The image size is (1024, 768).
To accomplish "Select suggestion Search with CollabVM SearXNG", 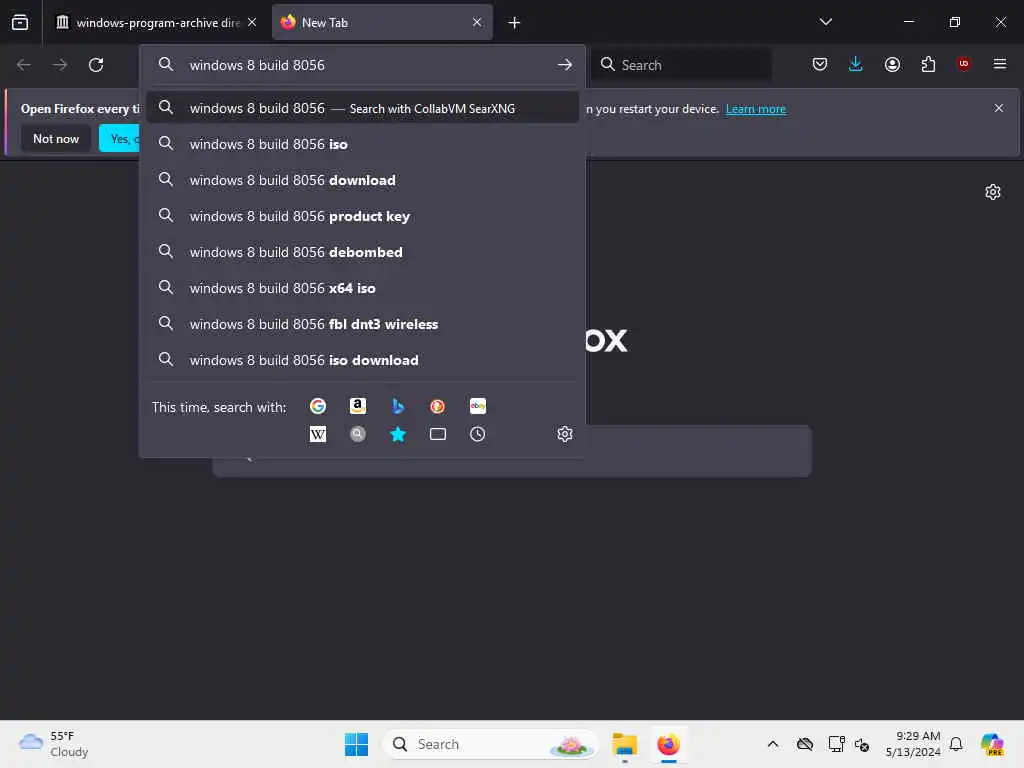I will (x=362, y=108).
